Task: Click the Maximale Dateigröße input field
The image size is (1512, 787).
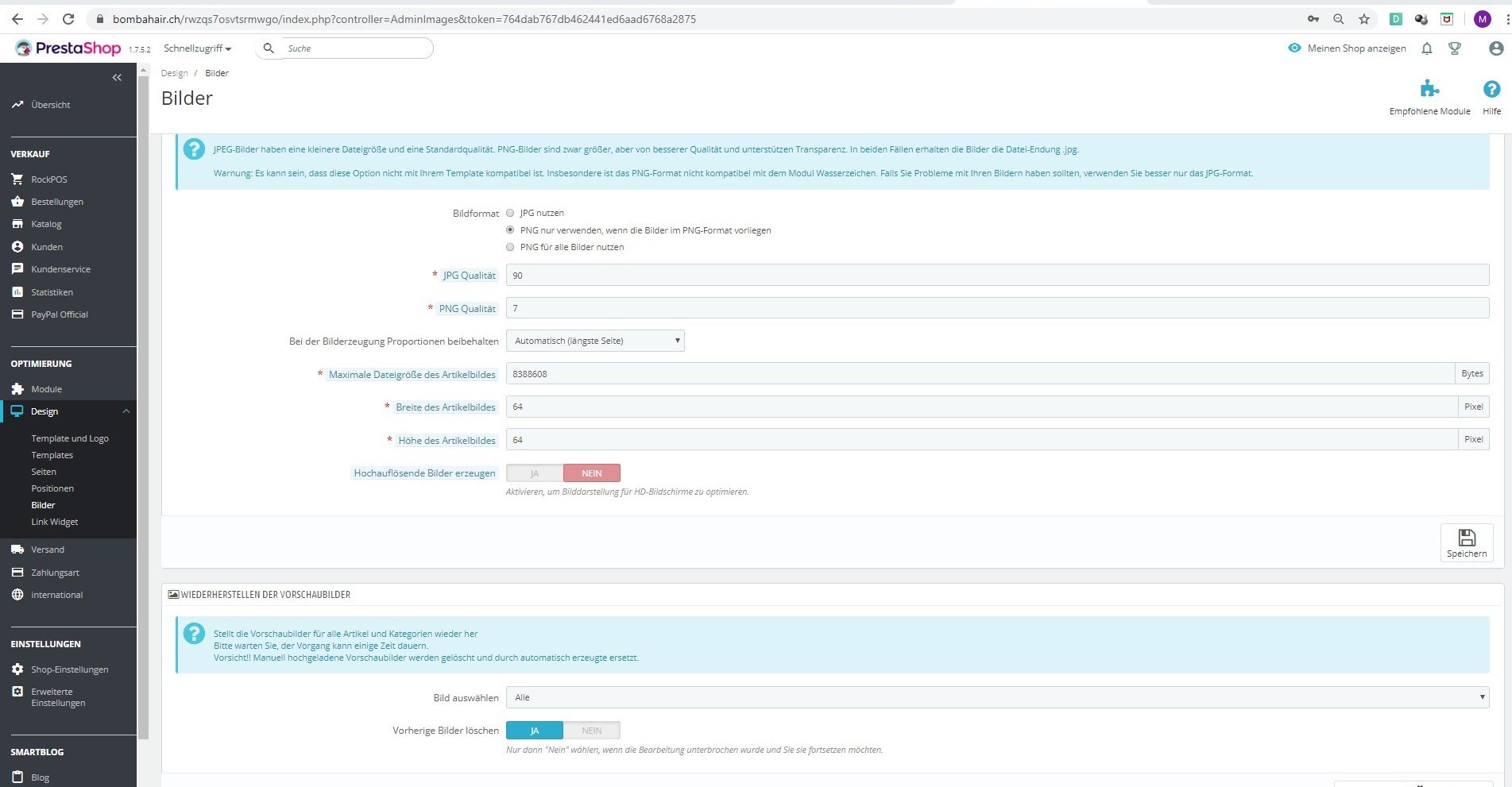Action: click(x=980, y=373)
